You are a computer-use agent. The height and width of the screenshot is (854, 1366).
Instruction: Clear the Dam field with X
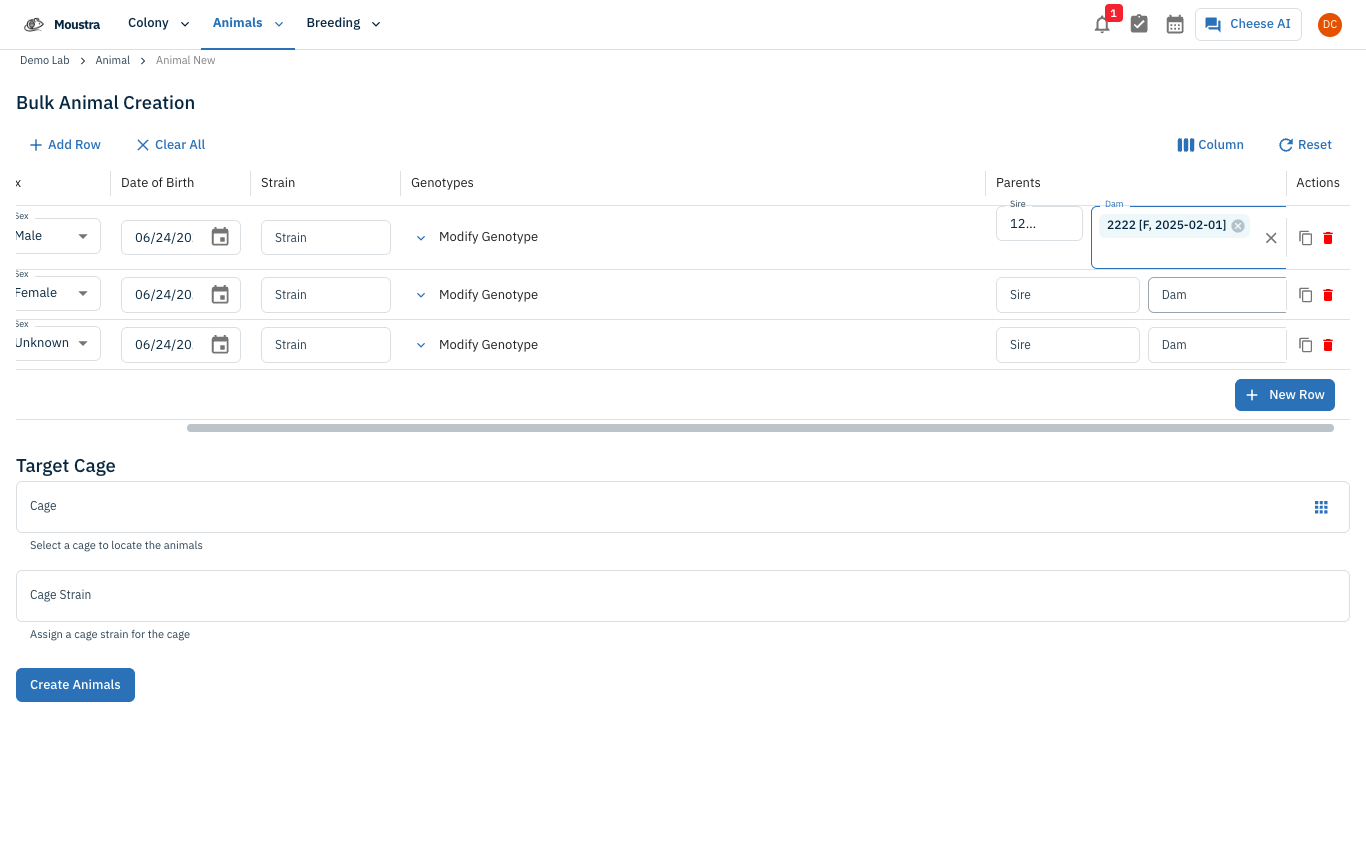tap(1271, 238)
